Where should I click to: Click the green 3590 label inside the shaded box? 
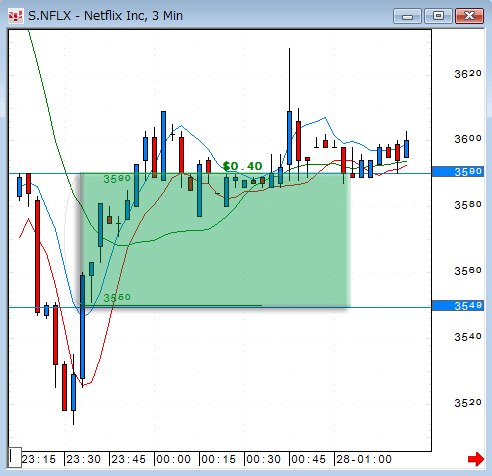117,179
